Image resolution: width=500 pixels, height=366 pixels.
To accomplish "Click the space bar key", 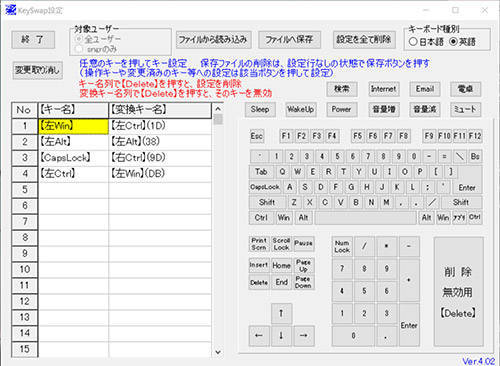I will [365, 218].
